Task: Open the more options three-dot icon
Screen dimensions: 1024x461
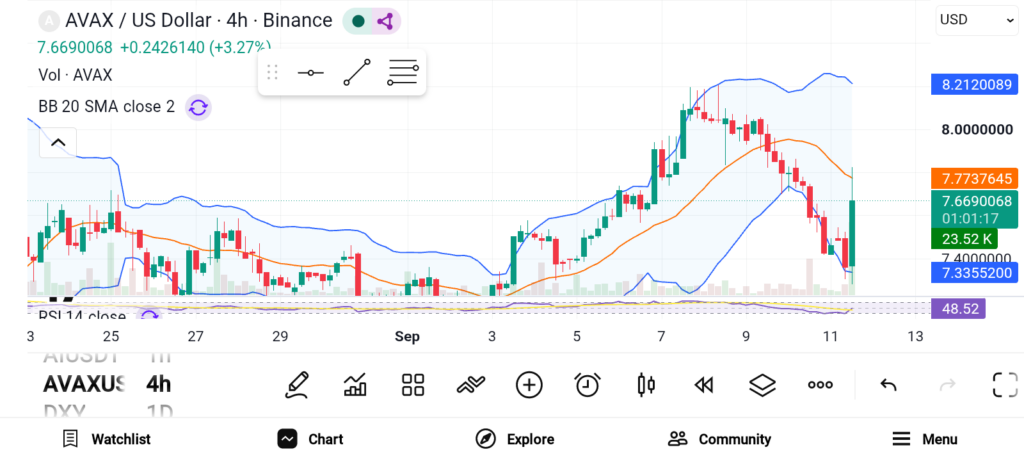Action: click(820, 385)
